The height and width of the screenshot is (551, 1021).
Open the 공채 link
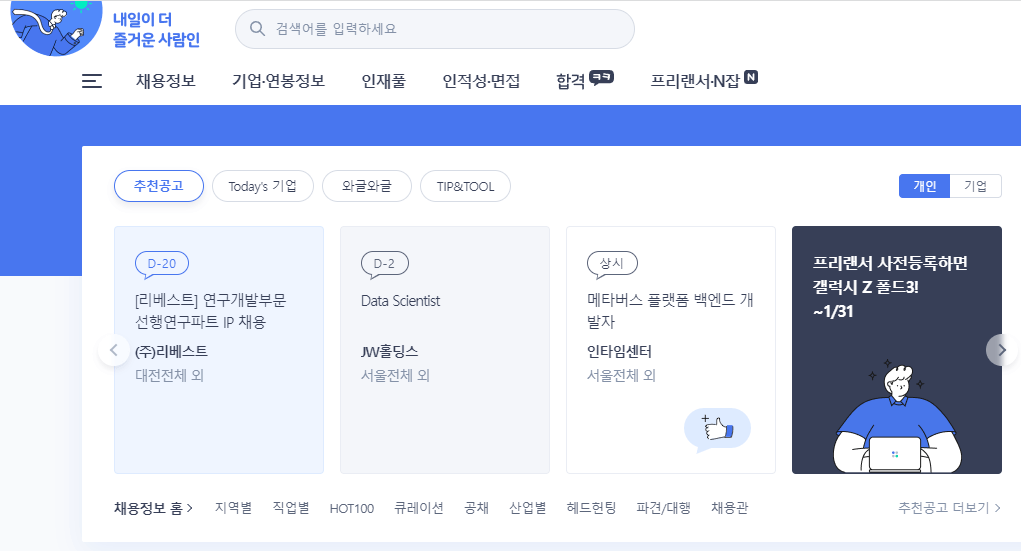[477, 508]
